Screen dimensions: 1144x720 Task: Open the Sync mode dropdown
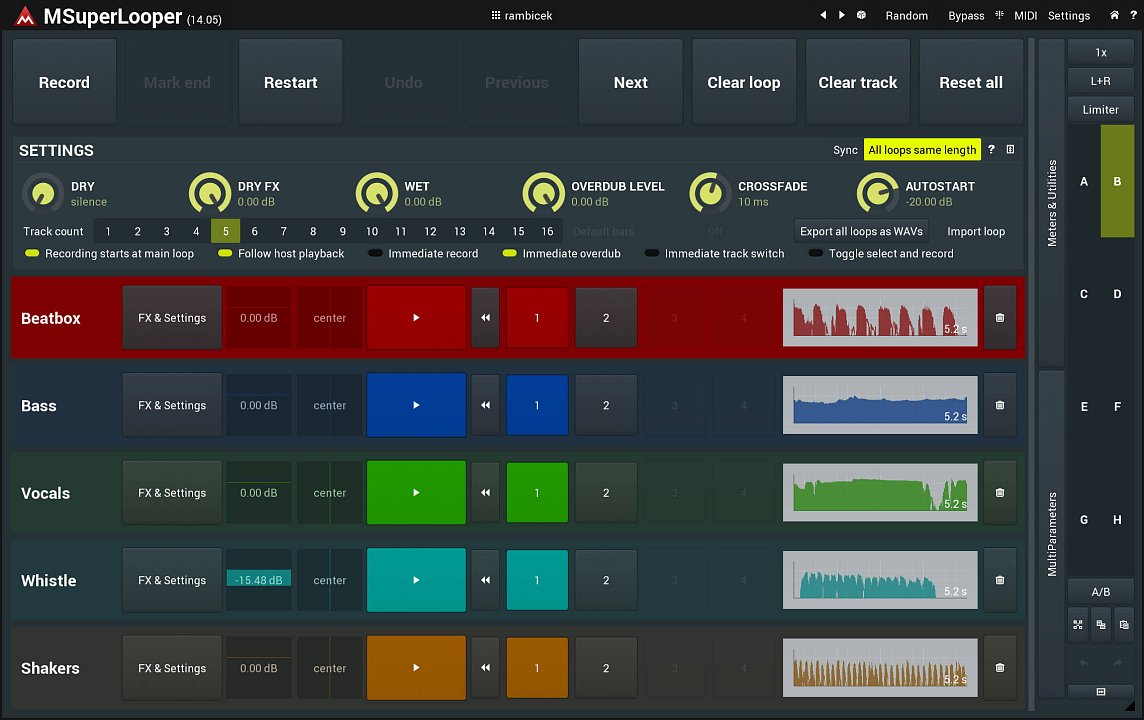[x=921, y=150]
